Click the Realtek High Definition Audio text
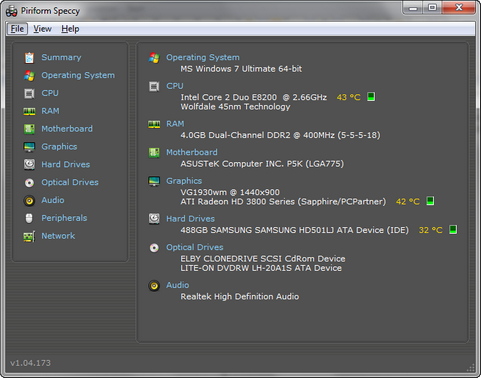The height and width of the screenshot is (378, 481). [x=240, y=297]
